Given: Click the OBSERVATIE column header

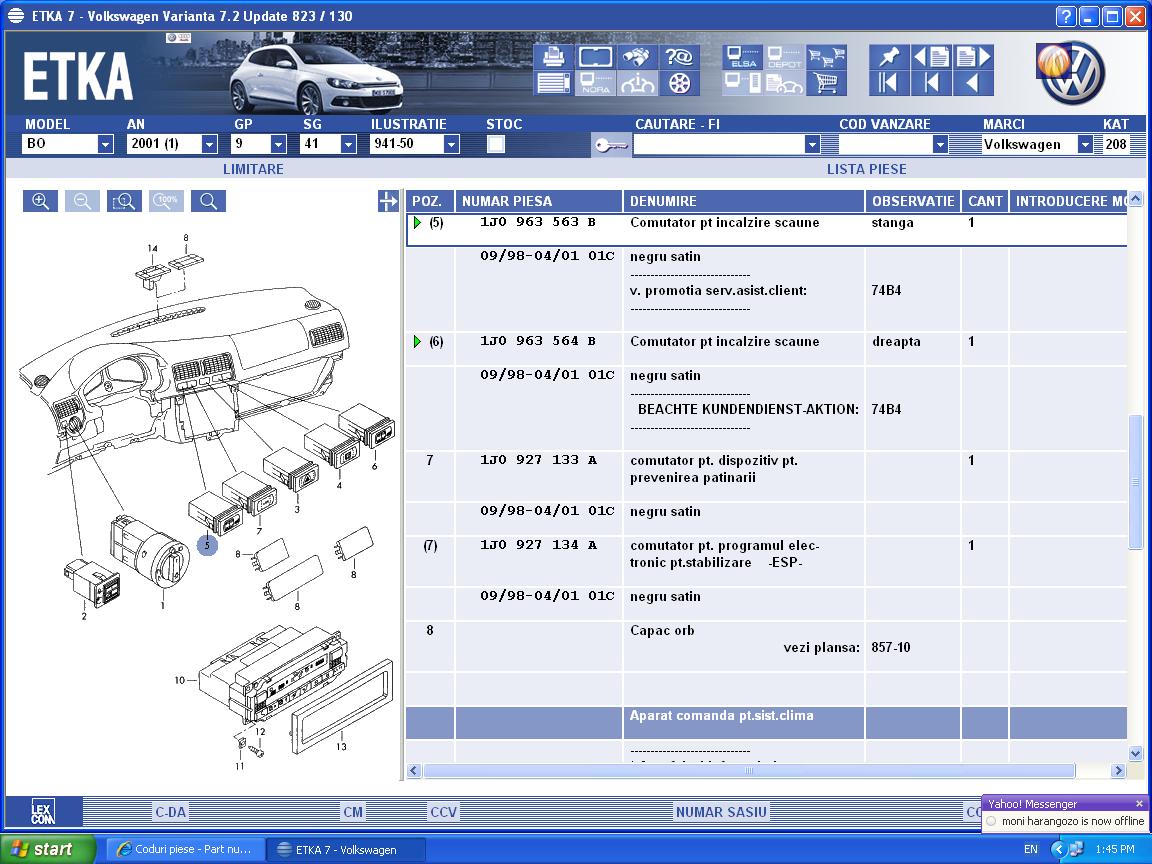Looking at the screenshot, I should pos(912,201).
